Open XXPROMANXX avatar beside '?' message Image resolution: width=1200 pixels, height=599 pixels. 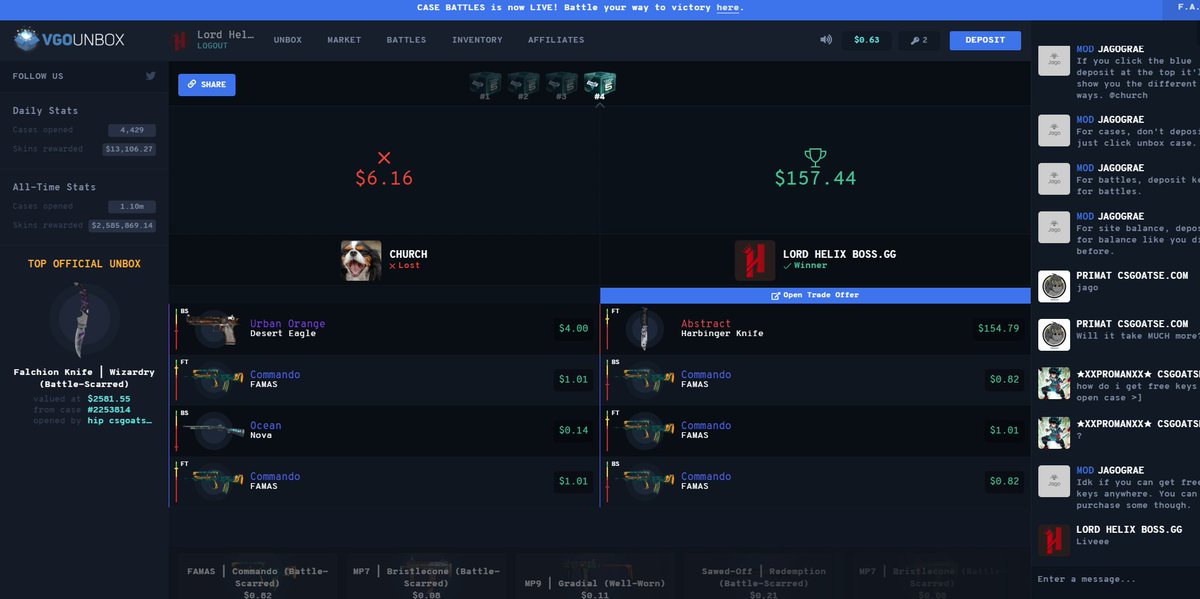[1054, 432]
